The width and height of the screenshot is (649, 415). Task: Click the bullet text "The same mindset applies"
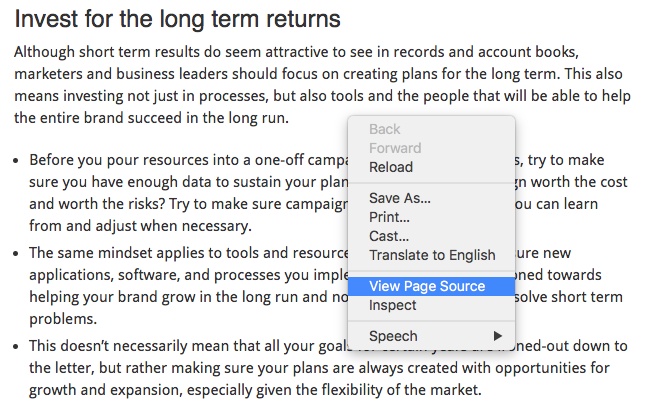pos(180,253)
